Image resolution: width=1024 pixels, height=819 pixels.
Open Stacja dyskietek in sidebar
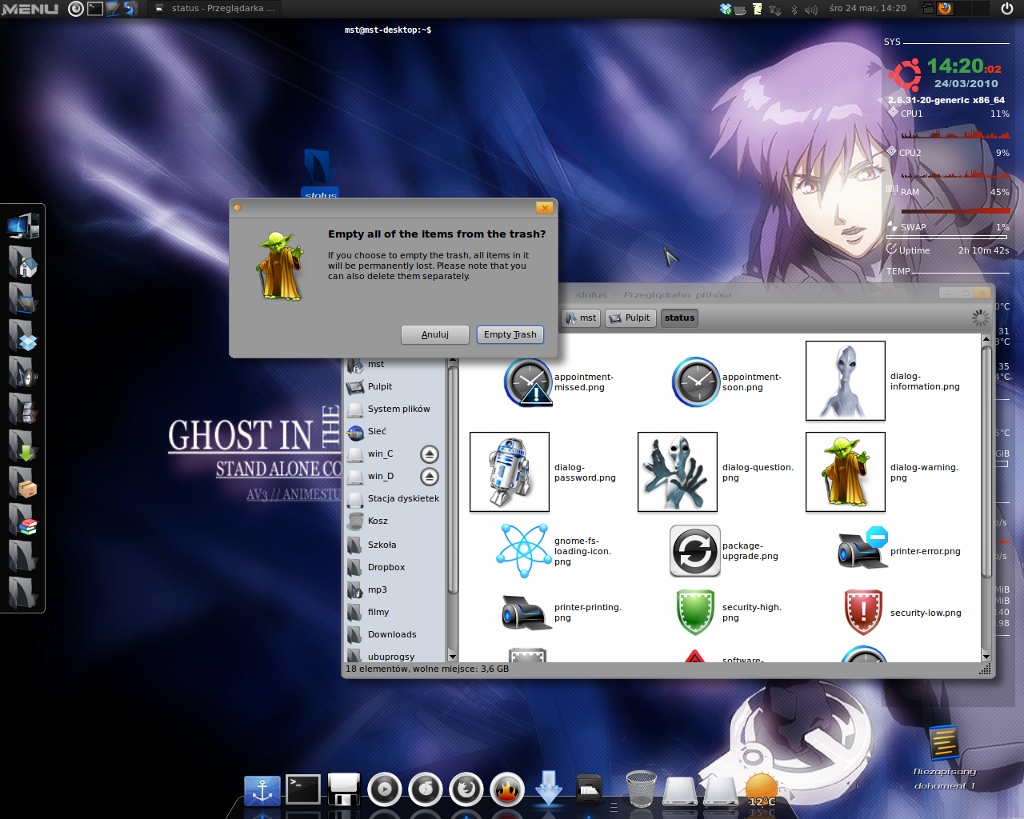tap(394, 498)
